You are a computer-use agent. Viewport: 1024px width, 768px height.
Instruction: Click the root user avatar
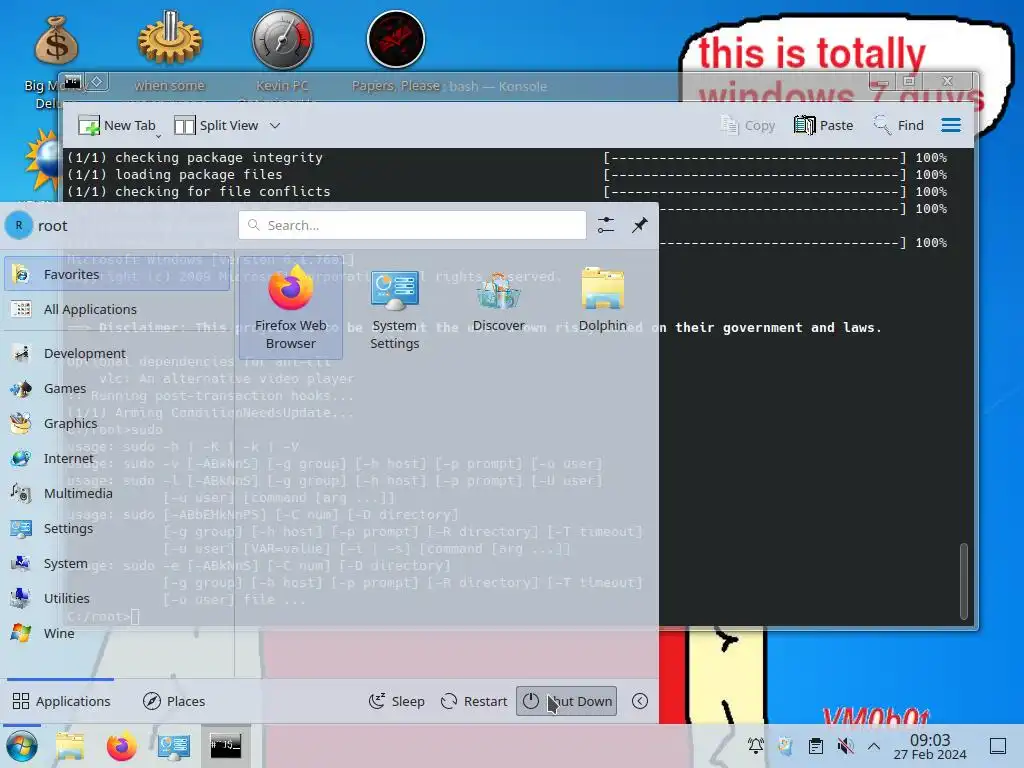(19, 225)
